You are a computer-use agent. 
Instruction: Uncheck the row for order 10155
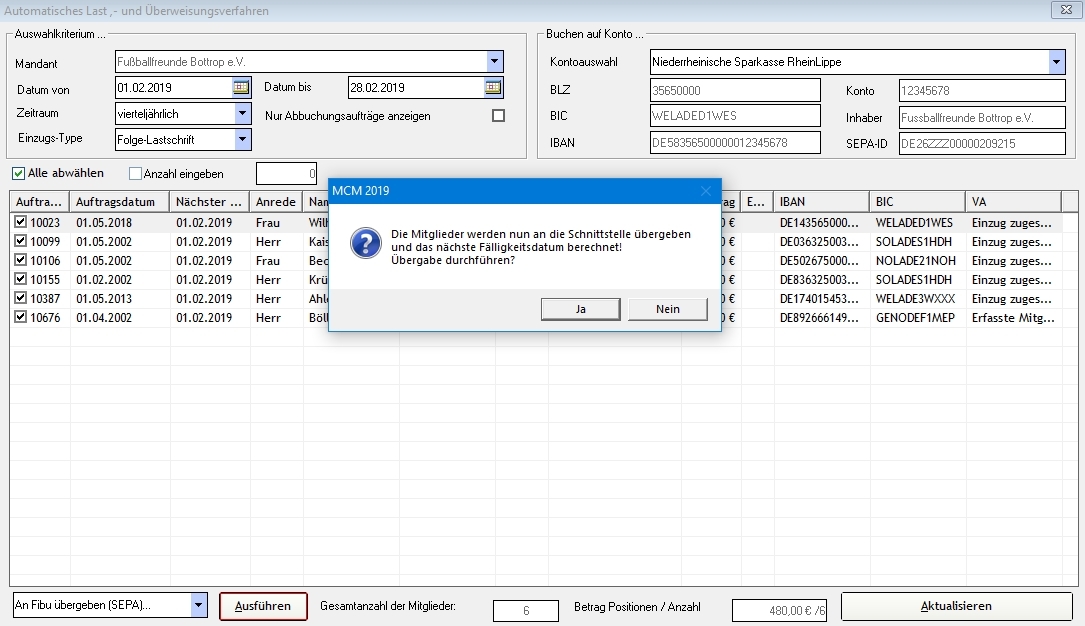21,279
